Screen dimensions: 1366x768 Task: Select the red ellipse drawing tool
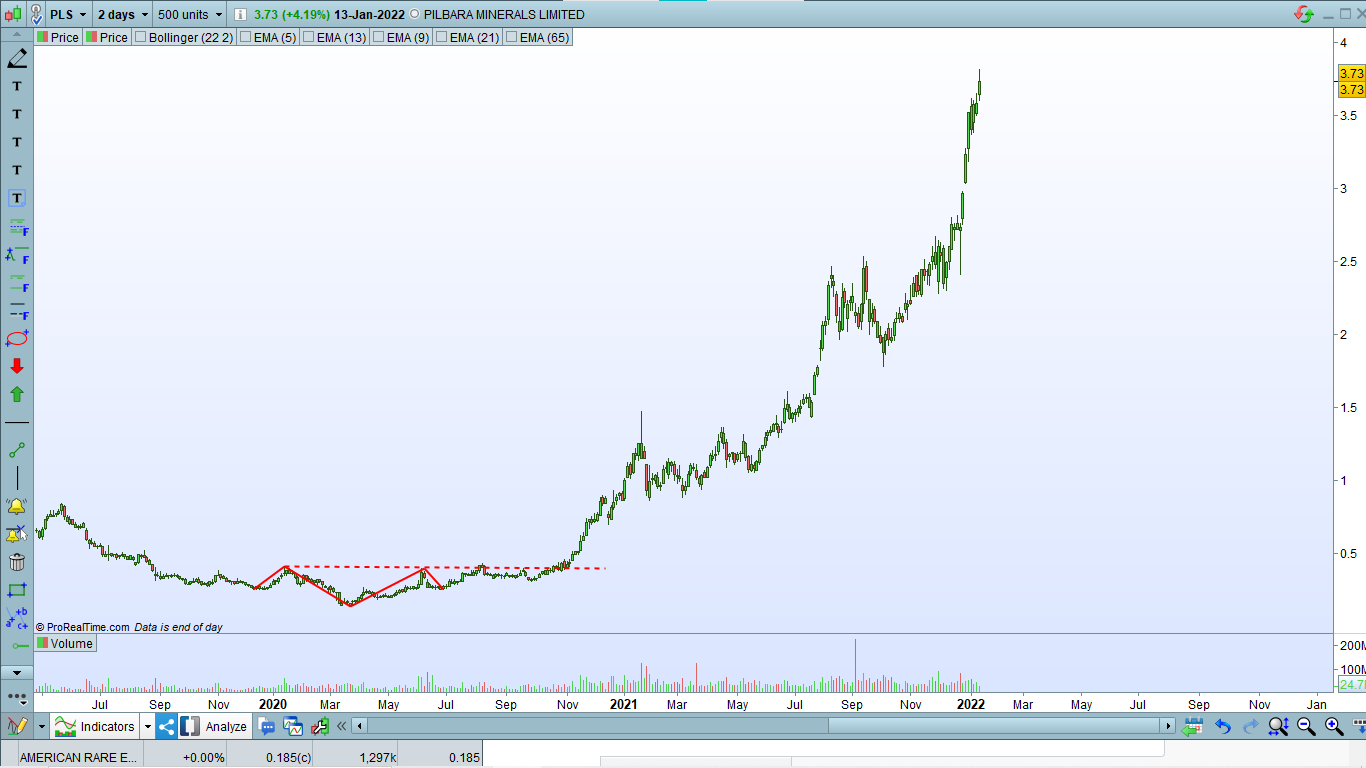coord(17,338)
